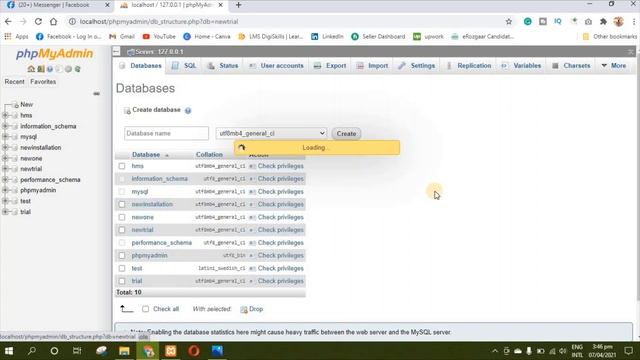Open the User accounts tab
The image size is (640, 360).
click(x=276, y=66)
